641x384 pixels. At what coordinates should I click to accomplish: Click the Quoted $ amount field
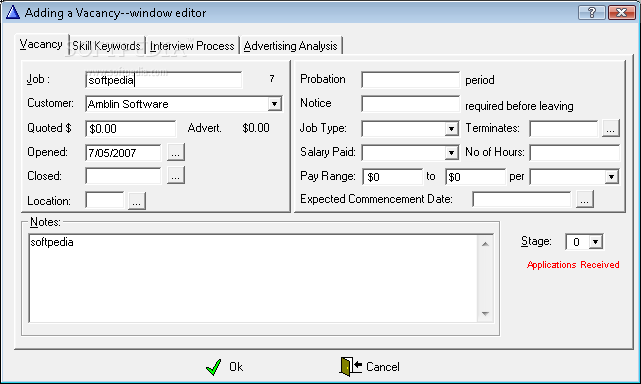[131, 128]
